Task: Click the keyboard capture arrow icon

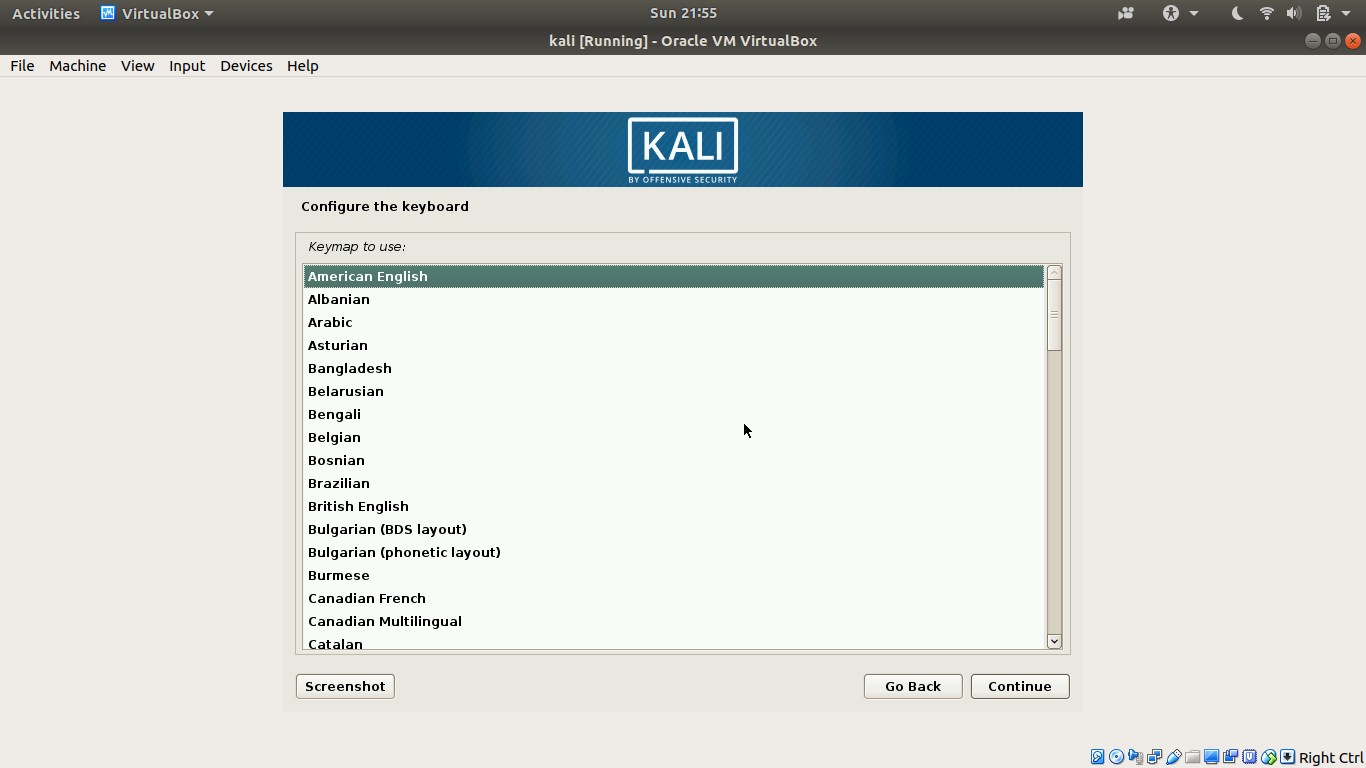Action: coord(1288,757)
